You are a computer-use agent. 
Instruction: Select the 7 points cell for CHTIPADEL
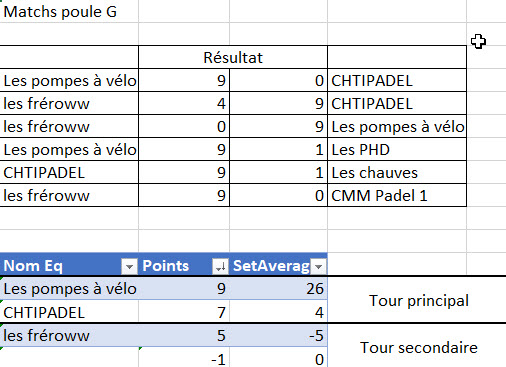click(184, 312)
